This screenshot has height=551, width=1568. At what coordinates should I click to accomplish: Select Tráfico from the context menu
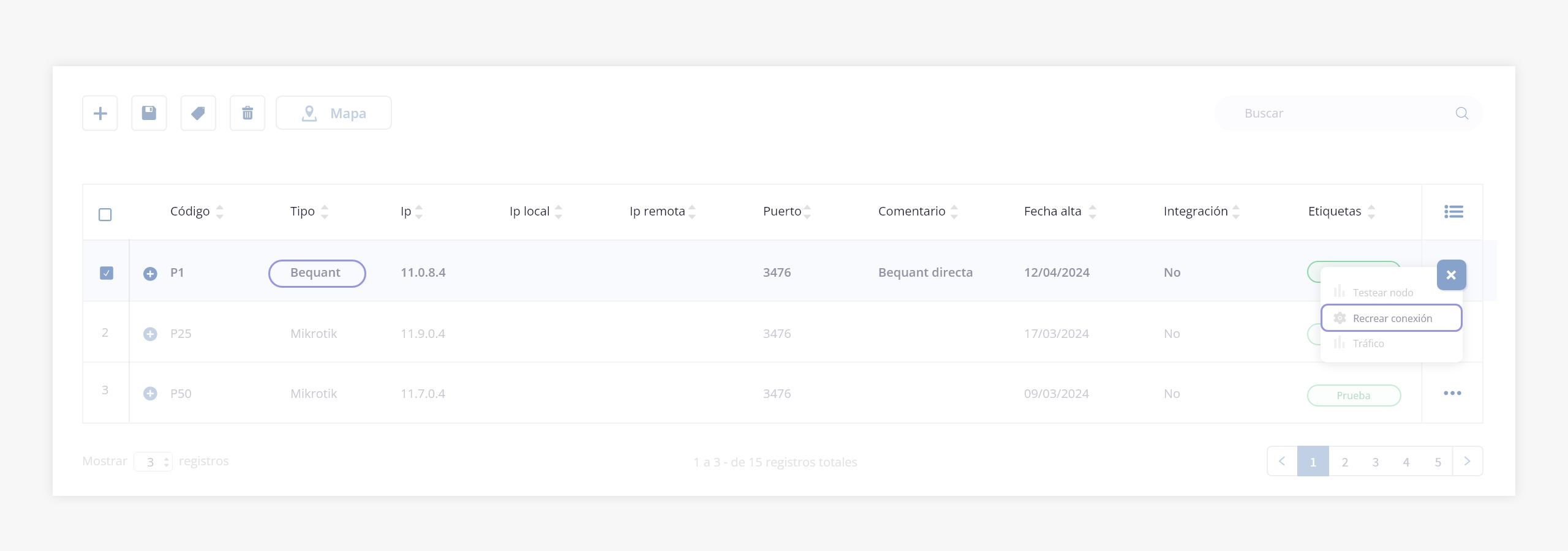(x=1368, y=343)
